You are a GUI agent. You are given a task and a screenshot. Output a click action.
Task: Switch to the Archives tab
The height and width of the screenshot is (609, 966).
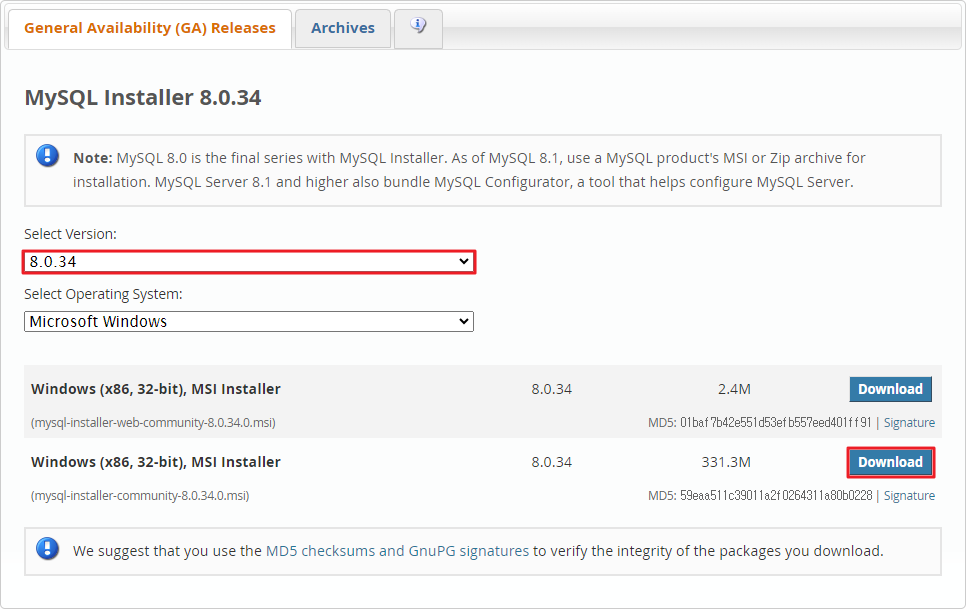click(342, 28)
